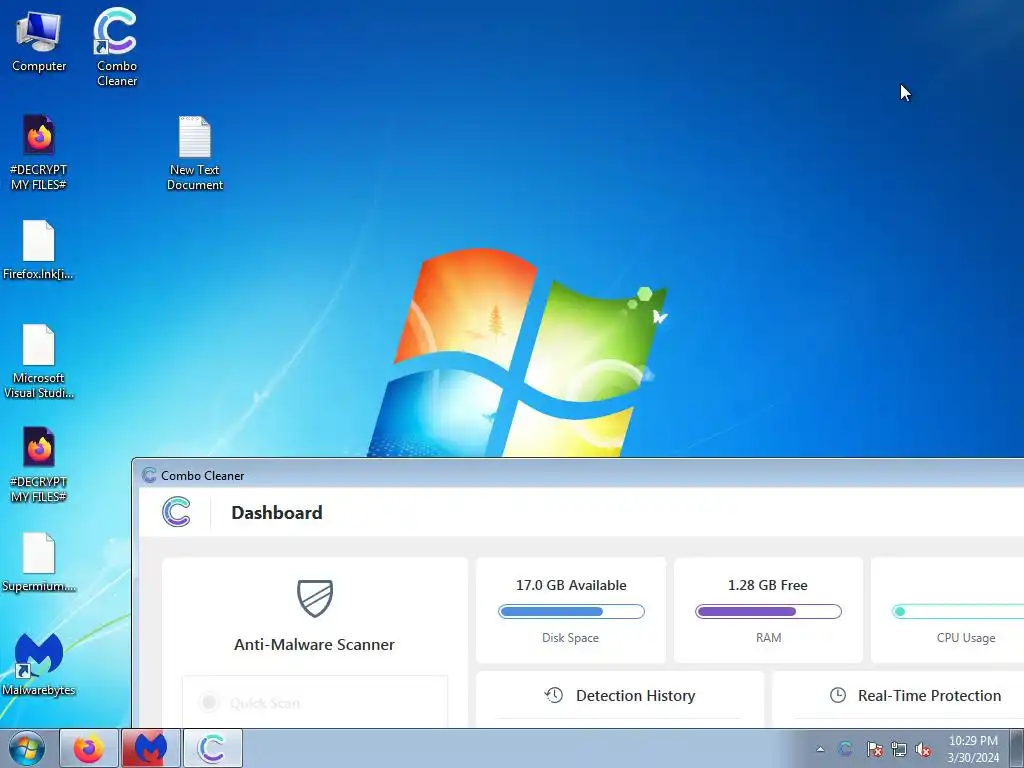Open the Combo Cleaner desktop shortcut
1024x768 pixels.
[116, 47]
